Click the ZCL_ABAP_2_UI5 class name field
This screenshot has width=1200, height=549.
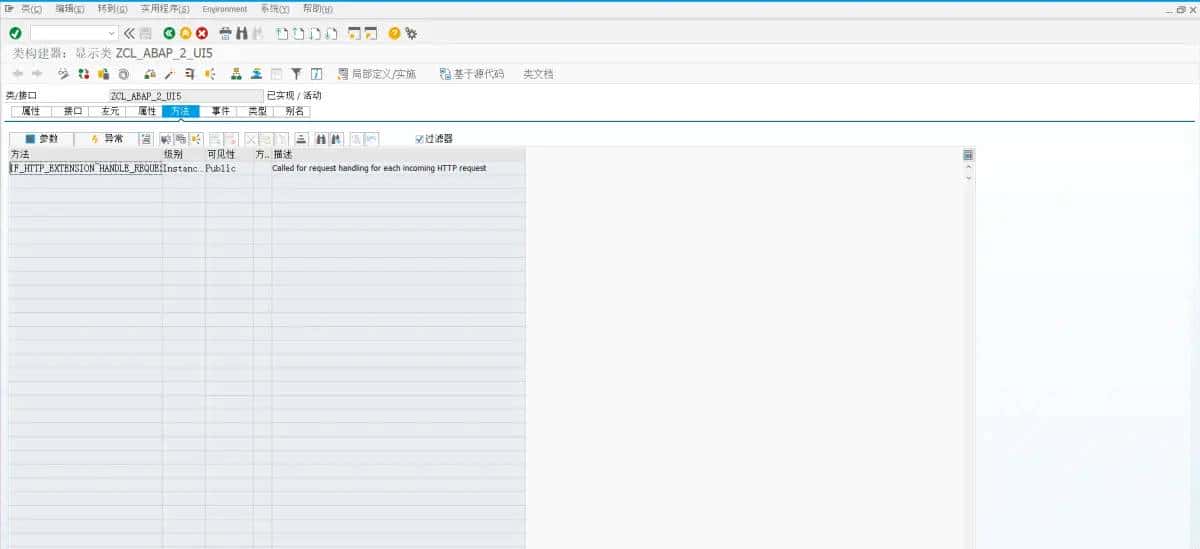186,95
